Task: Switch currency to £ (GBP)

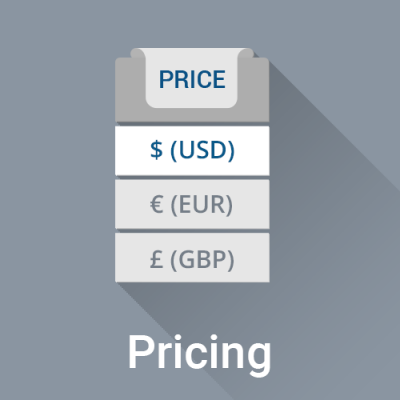Action: click(192, 258)
